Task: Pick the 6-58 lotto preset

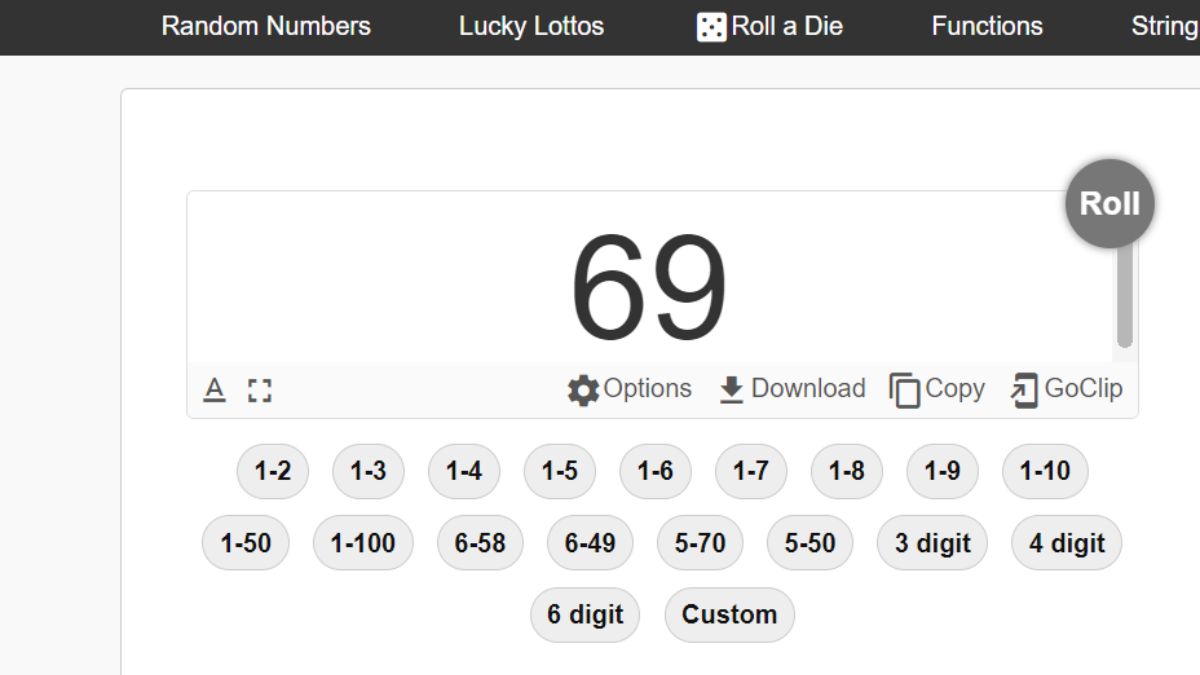Action: pyautogui.click(x=480, y=543)
